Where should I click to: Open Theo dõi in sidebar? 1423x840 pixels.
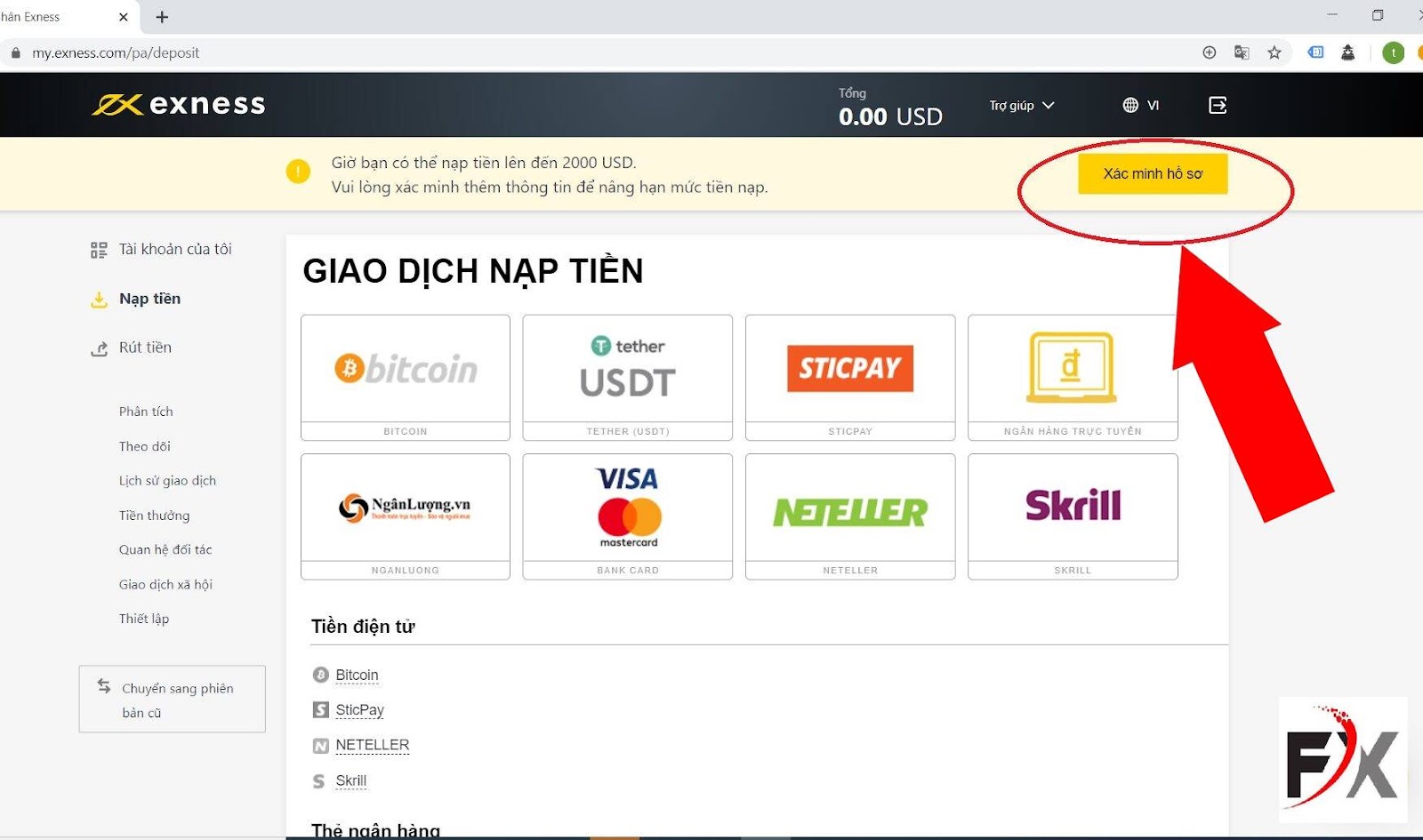(x=145, y=446)
